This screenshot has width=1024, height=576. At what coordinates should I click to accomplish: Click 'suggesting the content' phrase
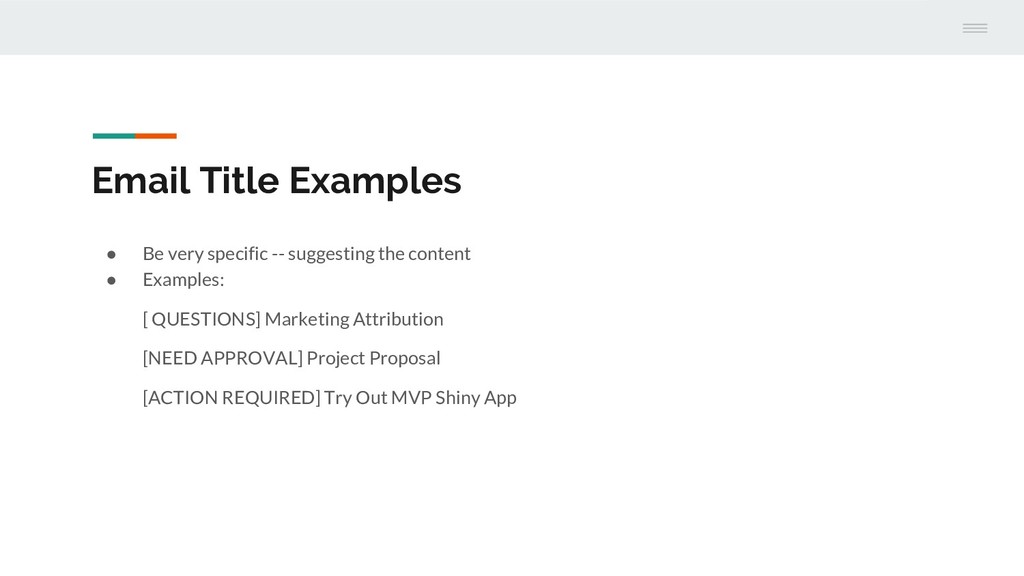[x=379, y=253]
